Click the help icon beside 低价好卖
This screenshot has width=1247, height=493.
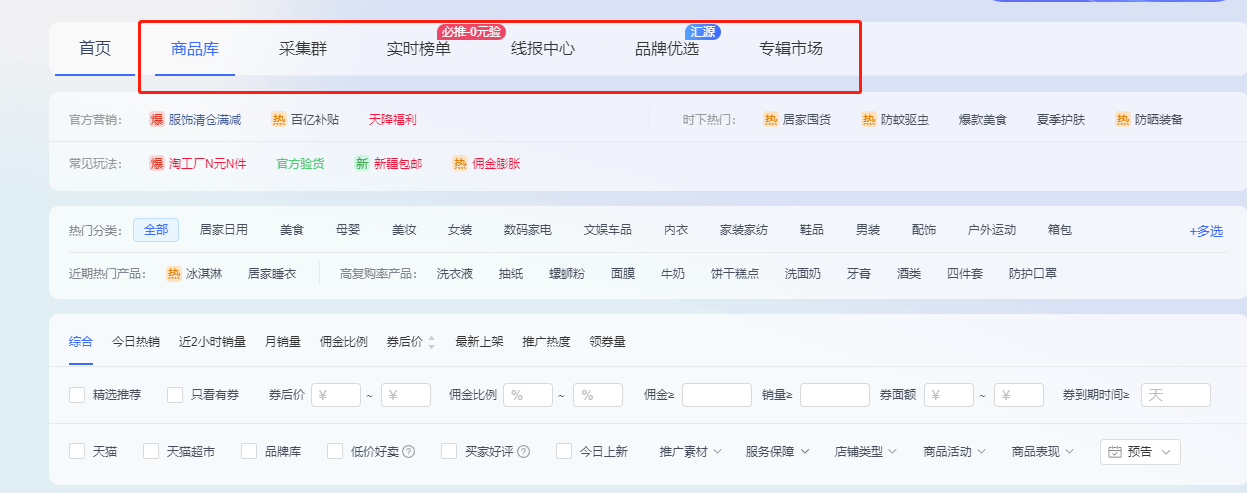[409, 452]
